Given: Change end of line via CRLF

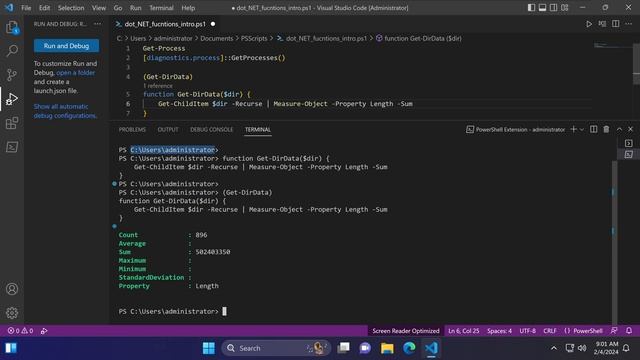Looking at the screenshot, I should [550, 331].
